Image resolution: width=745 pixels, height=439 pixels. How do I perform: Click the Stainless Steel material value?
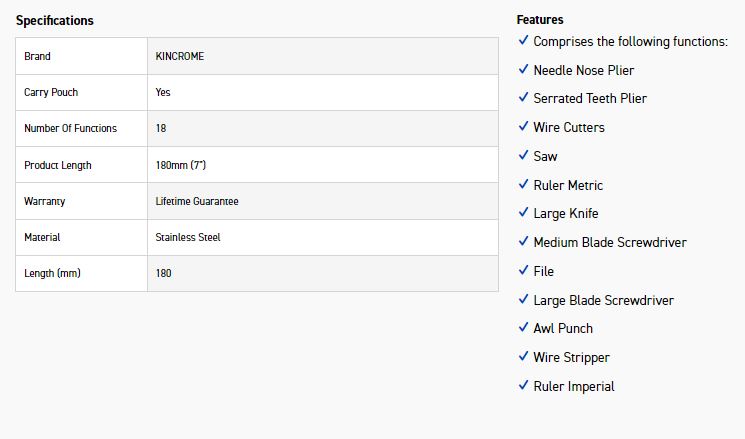[x=188, y=237]
